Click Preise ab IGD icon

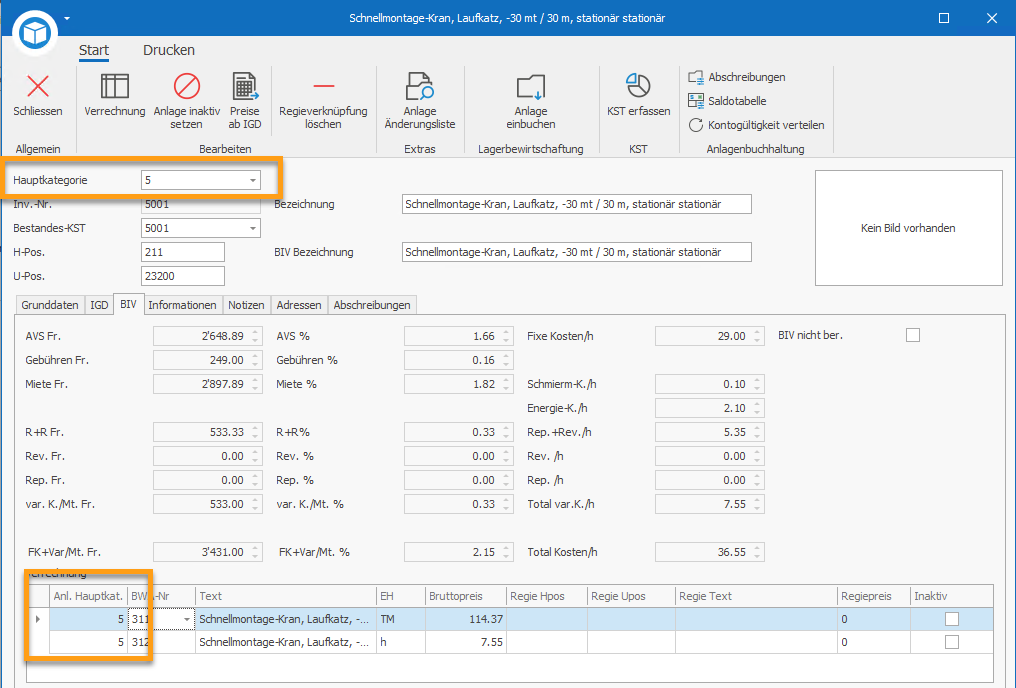(245, 86)
